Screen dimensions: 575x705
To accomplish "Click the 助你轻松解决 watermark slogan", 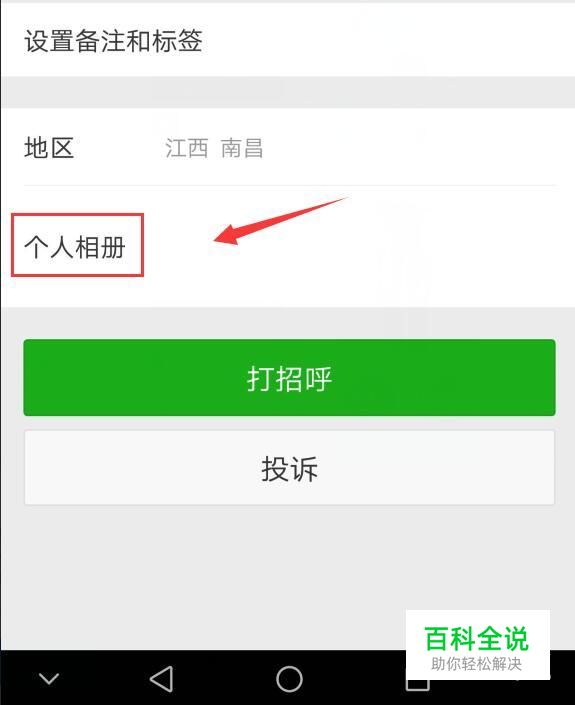I will click(477, 664).
